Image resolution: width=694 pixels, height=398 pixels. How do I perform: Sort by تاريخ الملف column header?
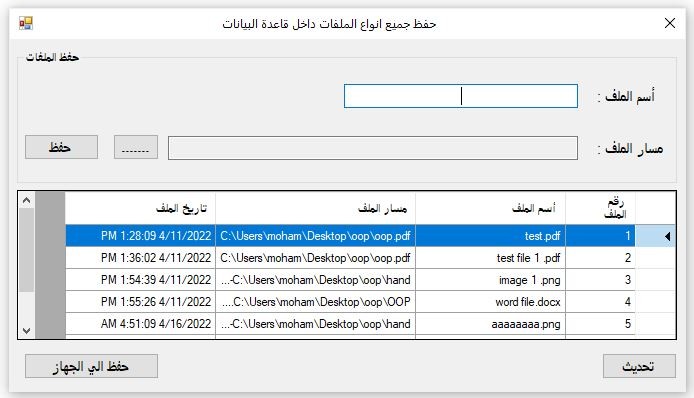(x=140, y=208)
